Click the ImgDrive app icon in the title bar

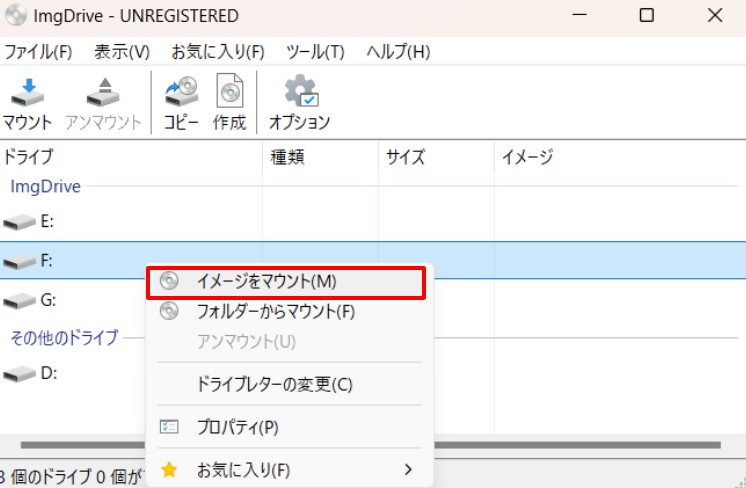[15, 15]
